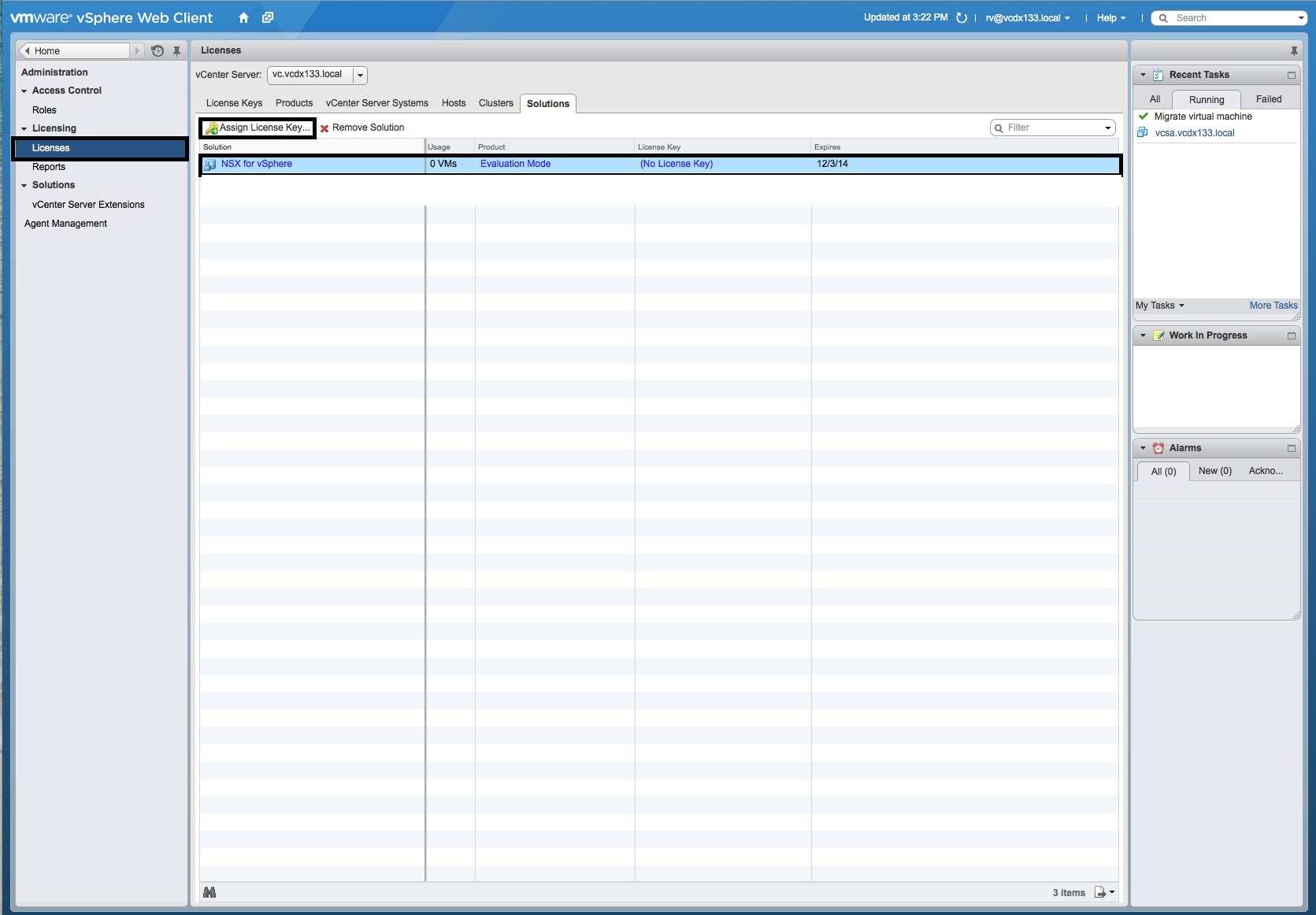Minimize the Alarms panel

coord(1291,449)
